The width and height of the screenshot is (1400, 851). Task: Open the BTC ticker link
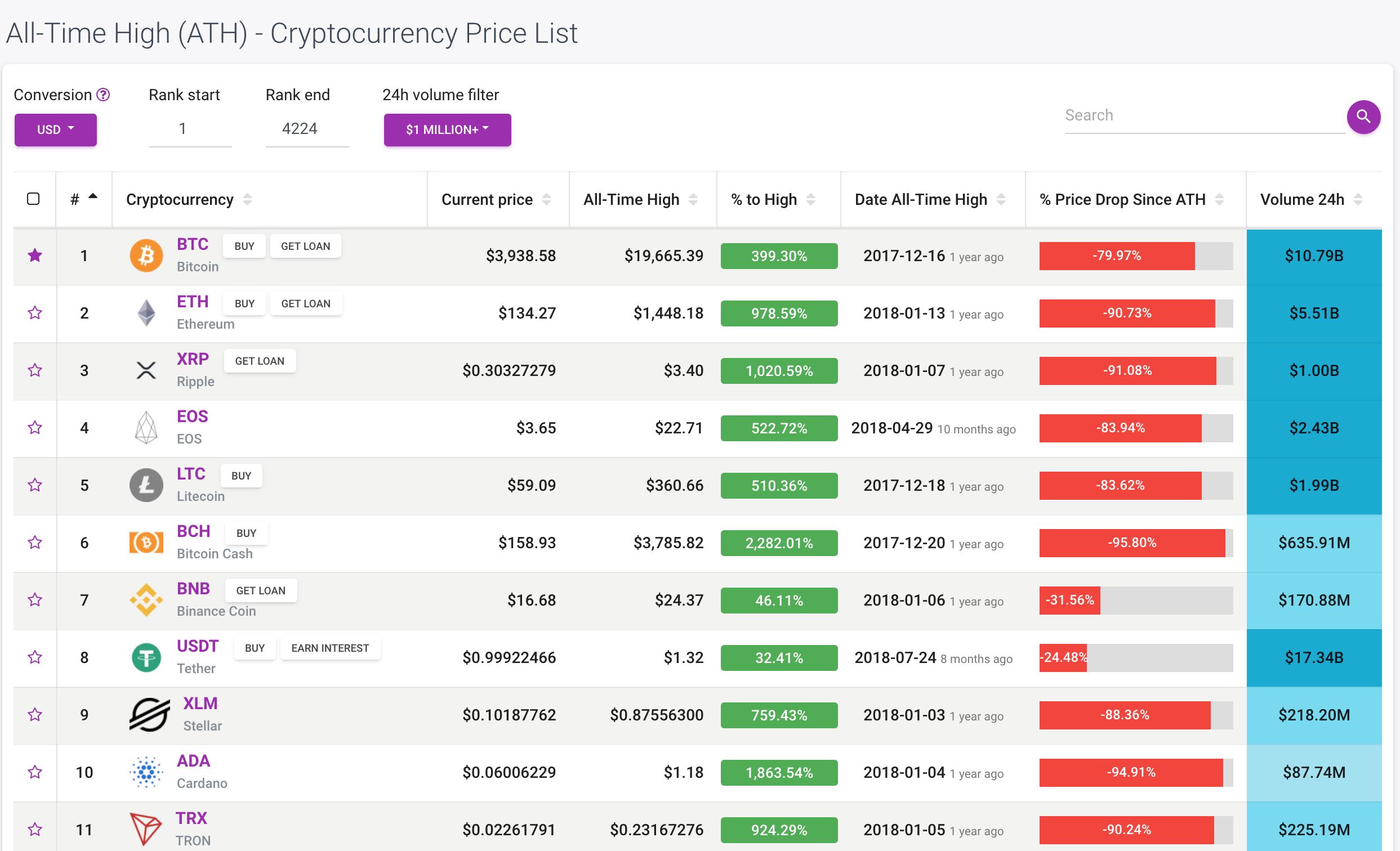(x=192, y=244)
